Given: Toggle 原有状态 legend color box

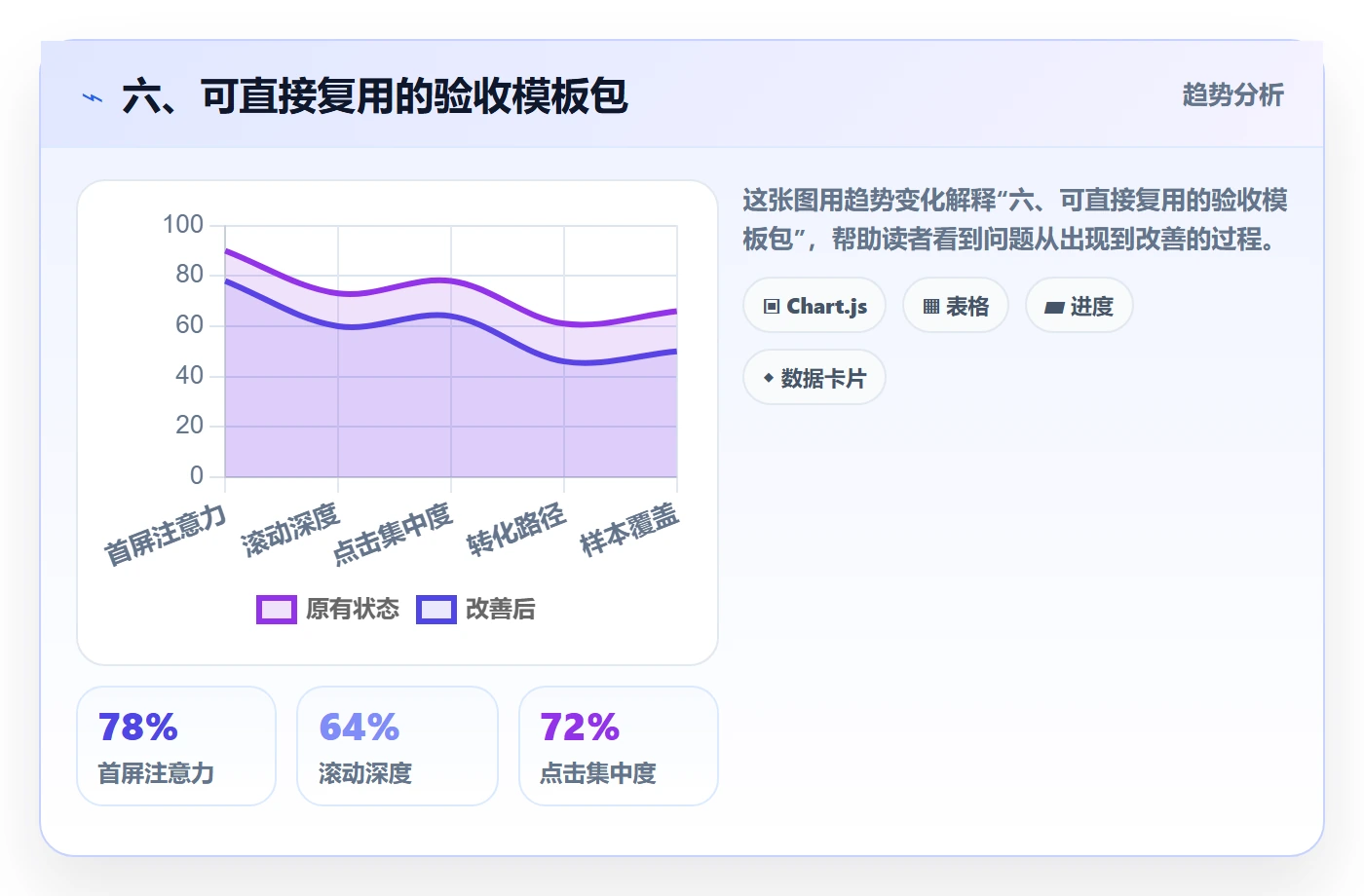Looking at the screenshot, I should 277,610.
